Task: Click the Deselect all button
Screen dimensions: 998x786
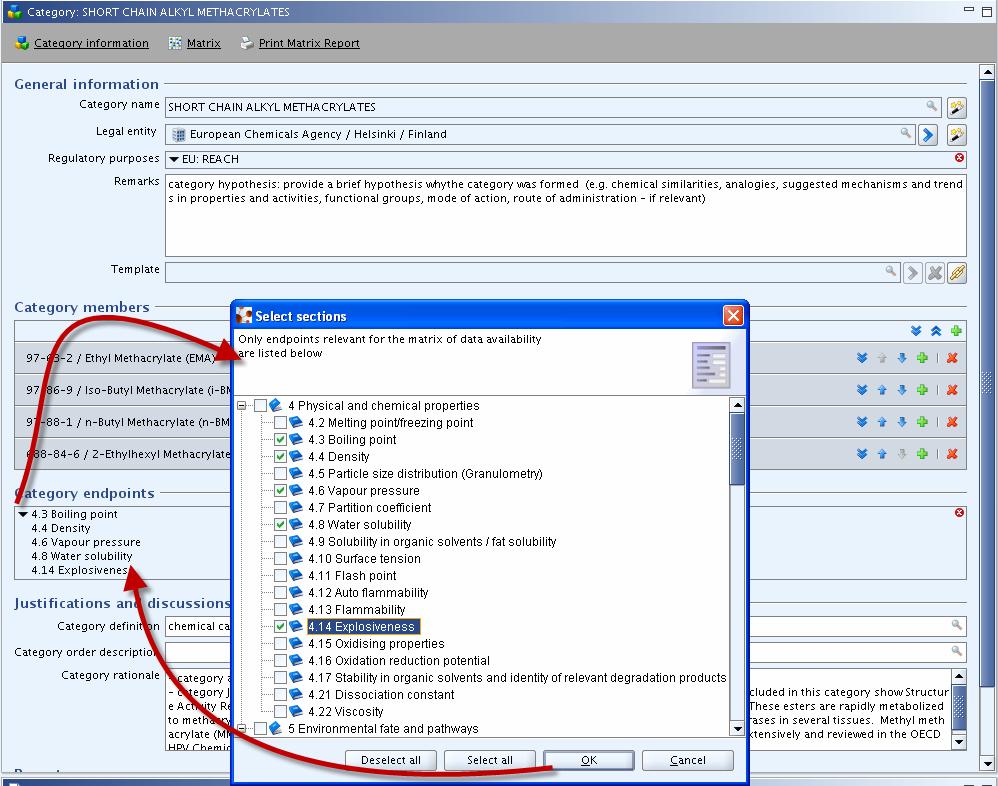Action: [x=391, y=760]
